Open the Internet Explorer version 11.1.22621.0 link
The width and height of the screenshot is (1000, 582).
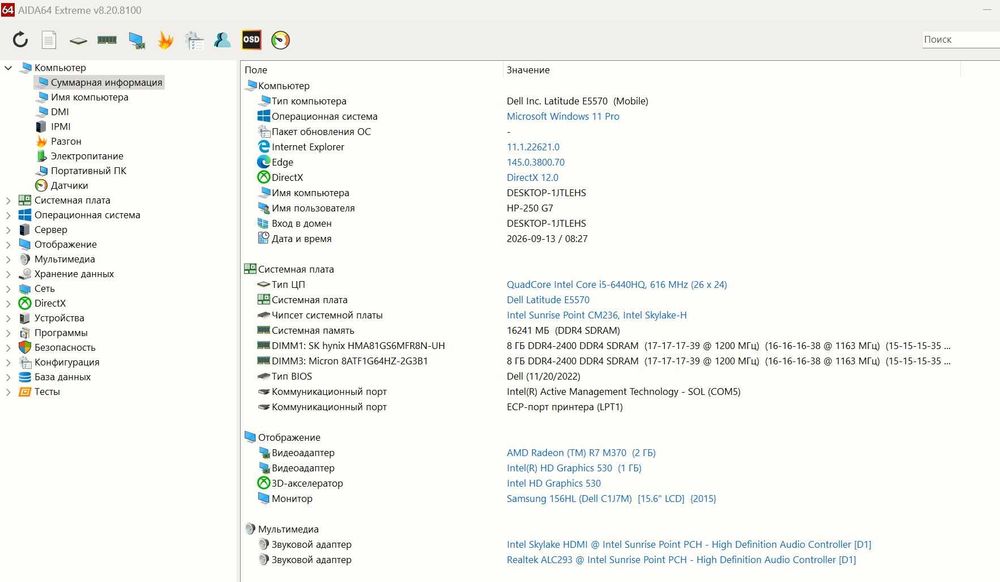[533, 147]
